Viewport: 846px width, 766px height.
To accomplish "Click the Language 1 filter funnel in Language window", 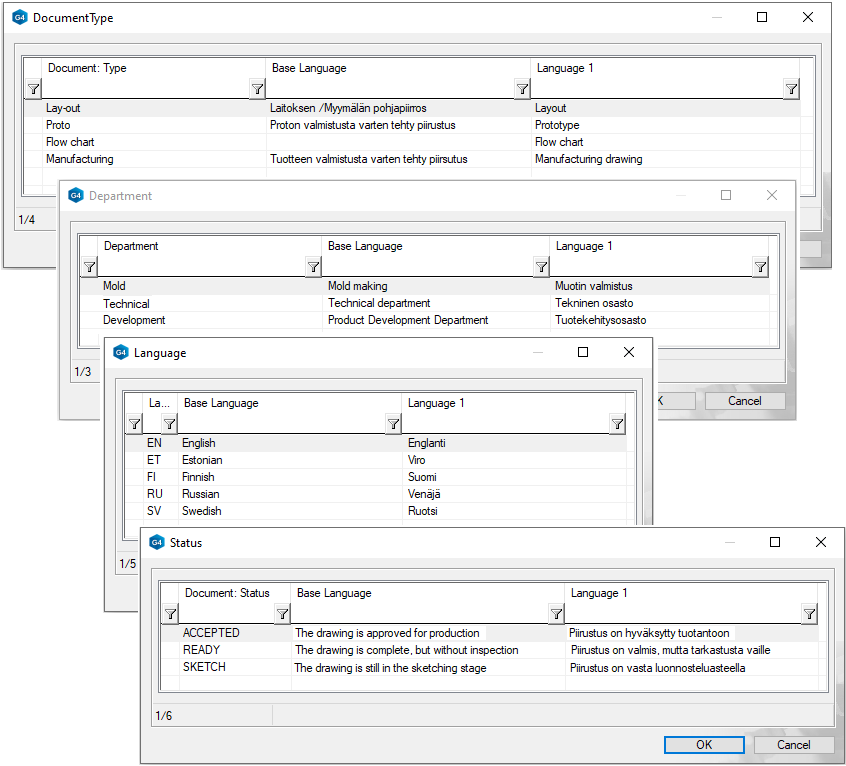I will [617, 424].
